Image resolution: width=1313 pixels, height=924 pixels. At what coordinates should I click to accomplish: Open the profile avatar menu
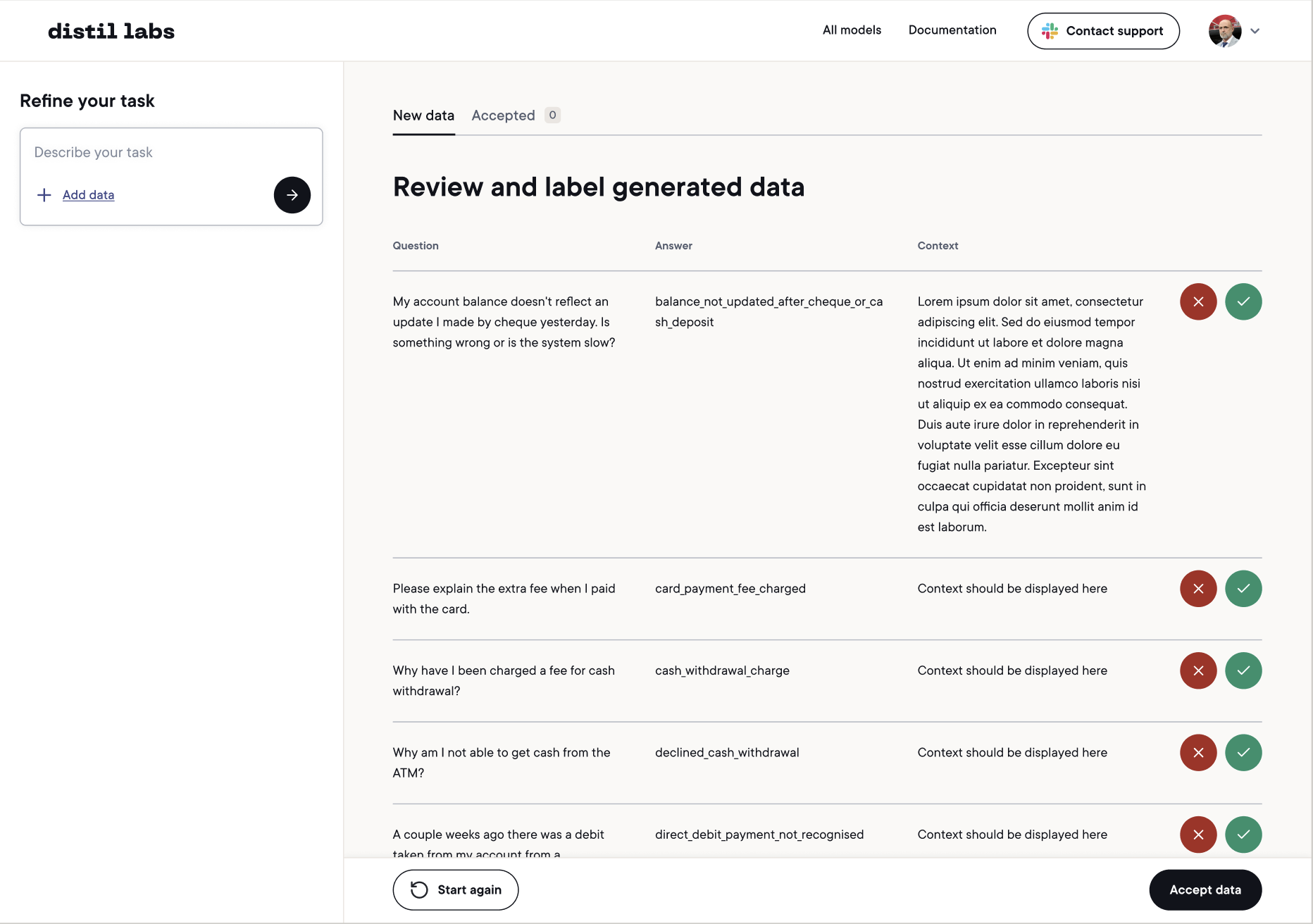click(1225, 31)
